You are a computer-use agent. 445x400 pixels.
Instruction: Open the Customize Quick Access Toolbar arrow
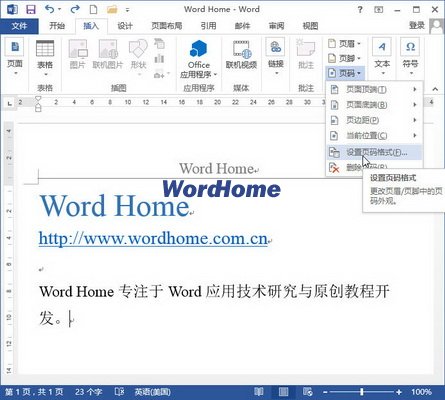(x=127, y=10)
